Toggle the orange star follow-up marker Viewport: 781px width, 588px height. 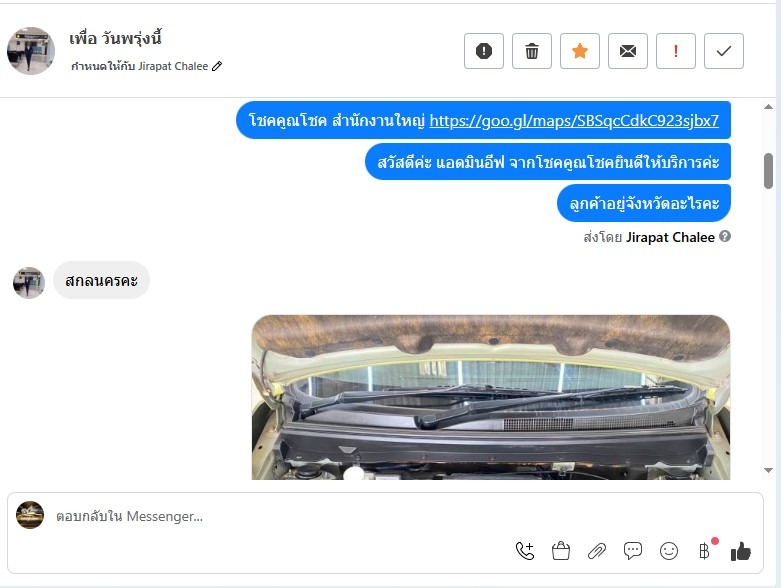(580, 51)
